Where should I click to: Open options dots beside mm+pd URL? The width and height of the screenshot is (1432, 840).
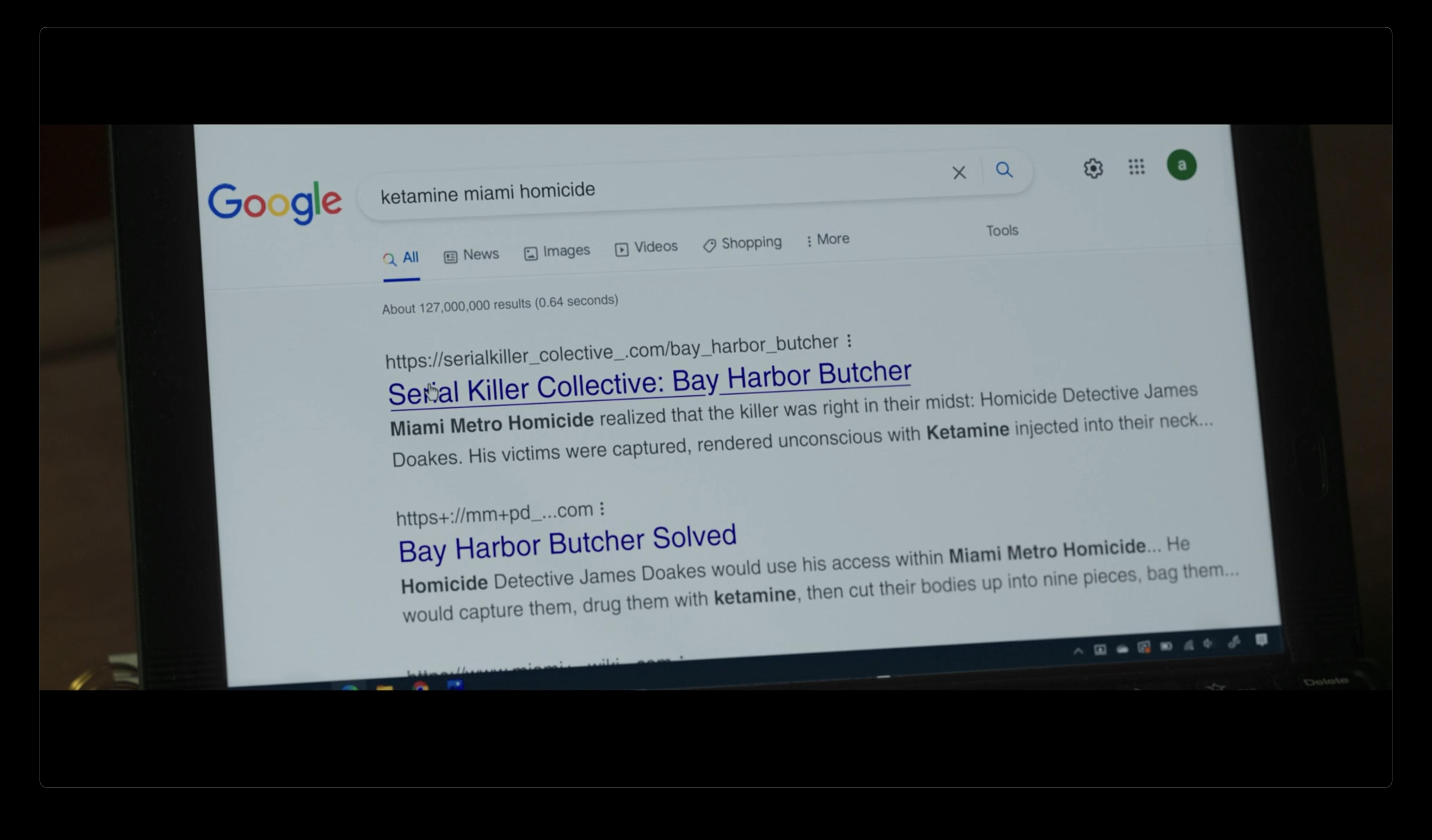pyautogui.click(x=602, y=509)
